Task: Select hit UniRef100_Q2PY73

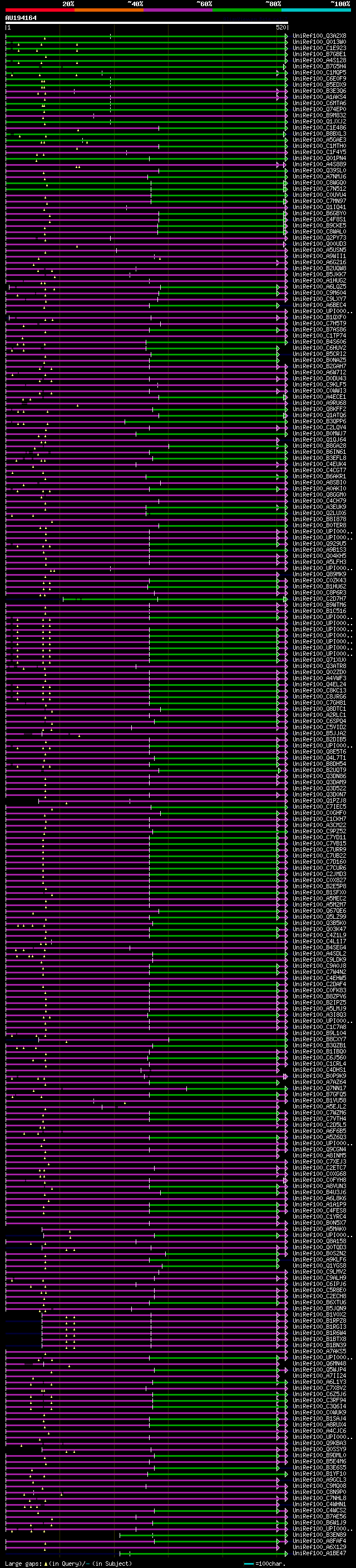Action: [x=319, y=238]
